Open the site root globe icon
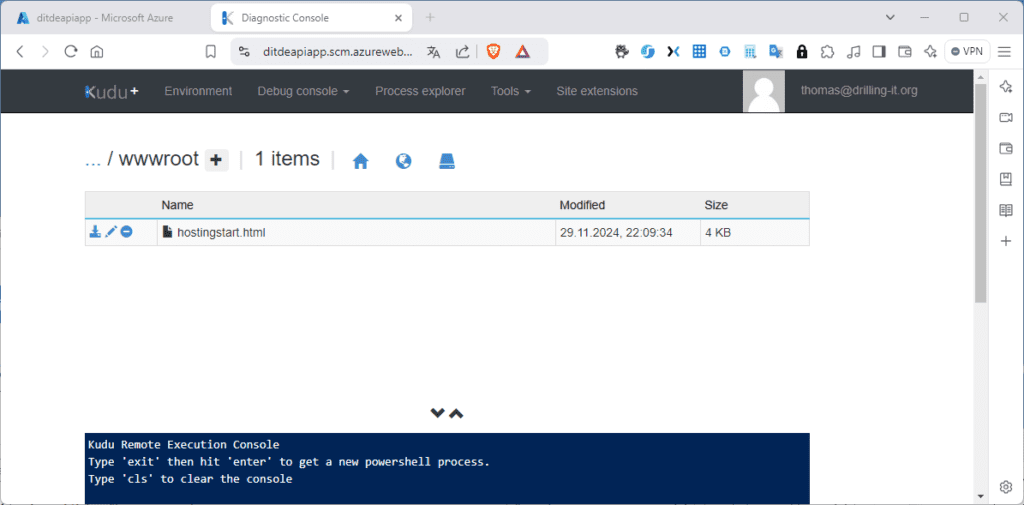This screenshot has width=1024, height=505. pyautogui.click(x=404, y=161)
